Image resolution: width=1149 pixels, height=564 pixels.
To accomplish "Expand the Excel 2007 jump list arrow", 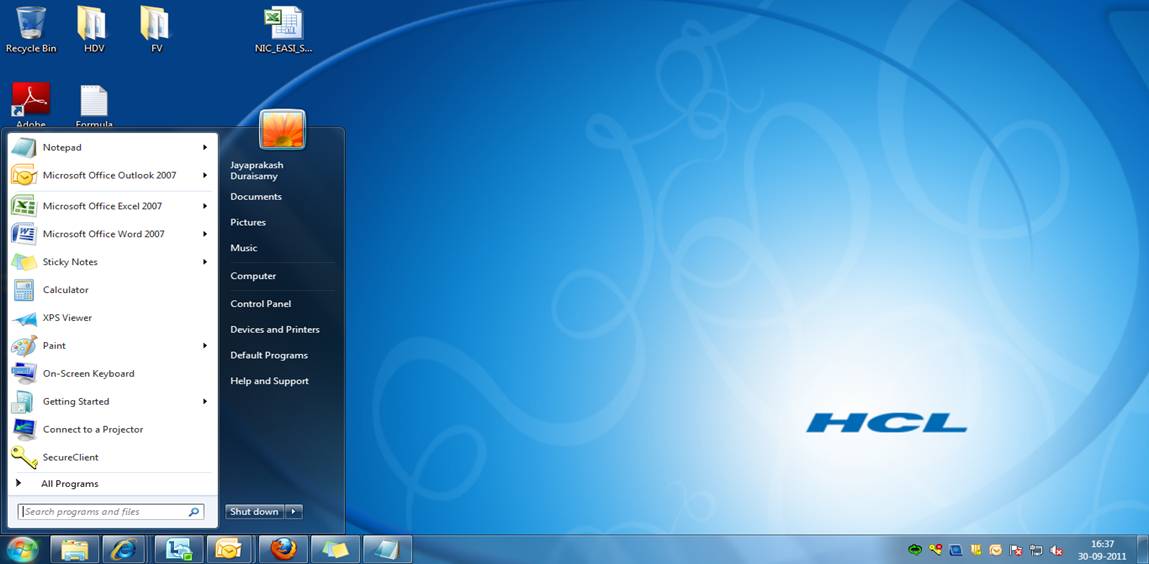I will [x=205, y=207].
